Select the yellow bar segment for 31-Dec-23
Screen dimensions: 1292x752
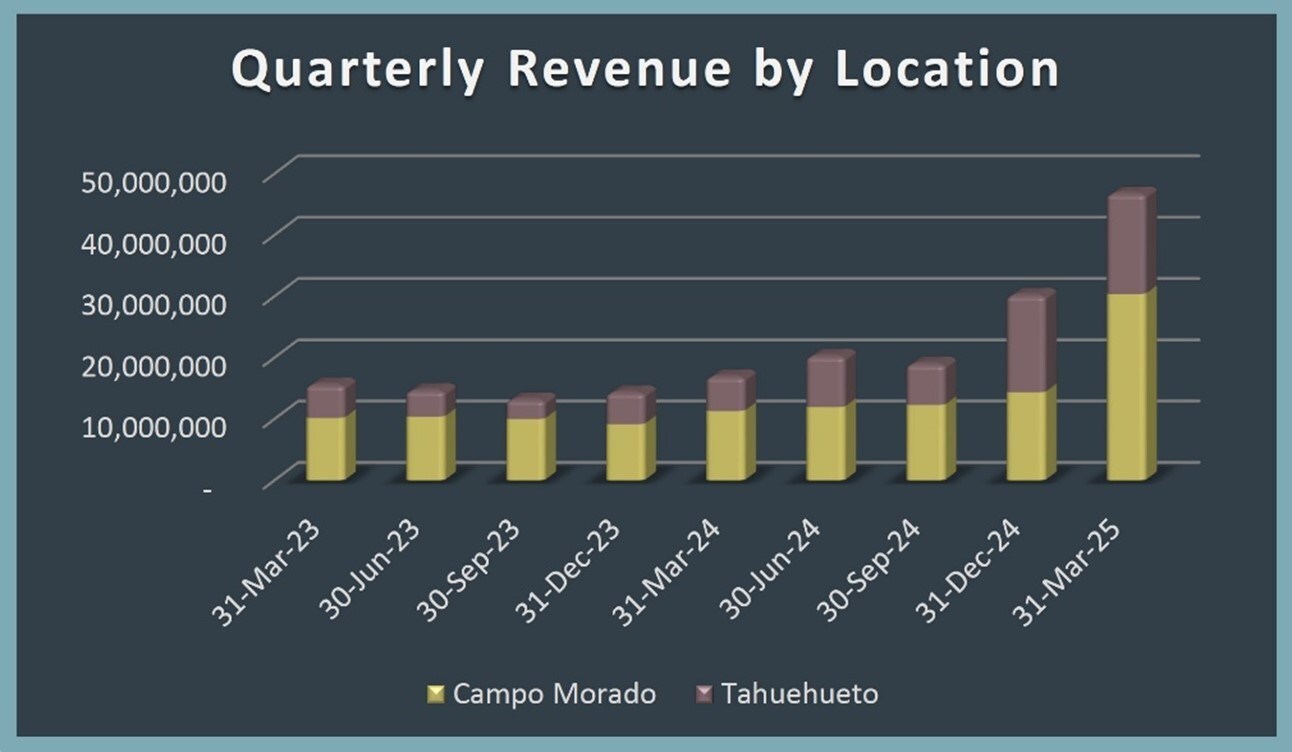click(627, 452)
